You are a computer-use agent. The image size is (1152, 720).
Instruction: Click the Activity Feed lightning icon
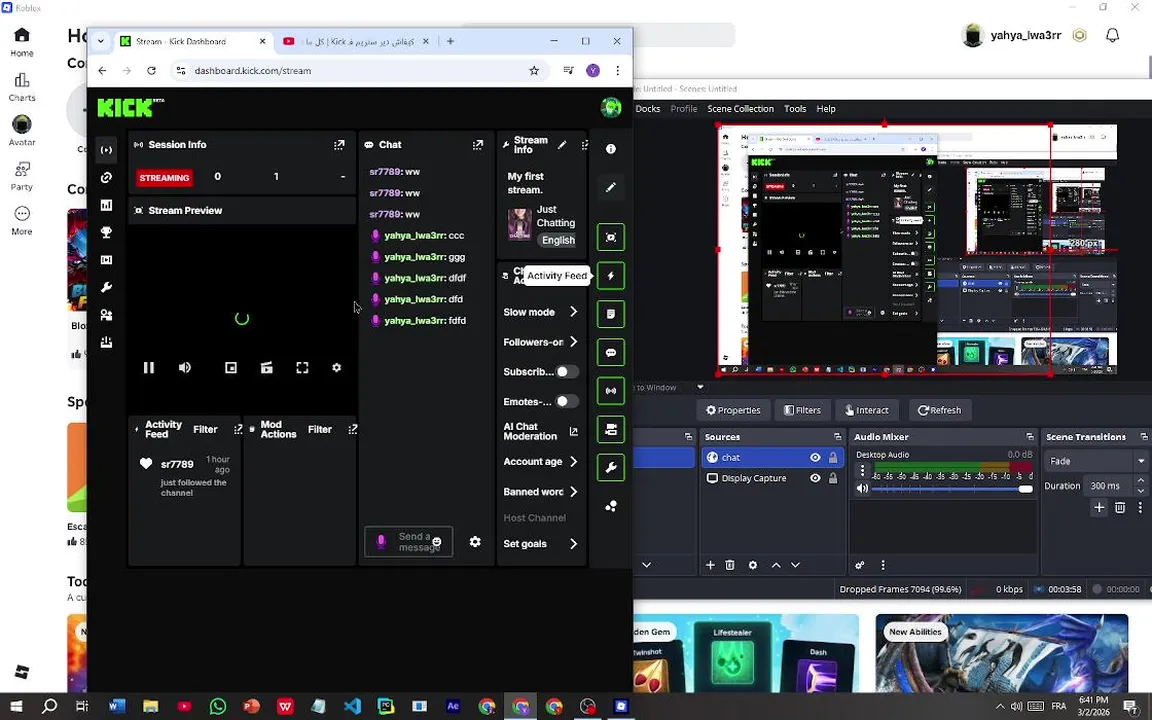[611, 276]
